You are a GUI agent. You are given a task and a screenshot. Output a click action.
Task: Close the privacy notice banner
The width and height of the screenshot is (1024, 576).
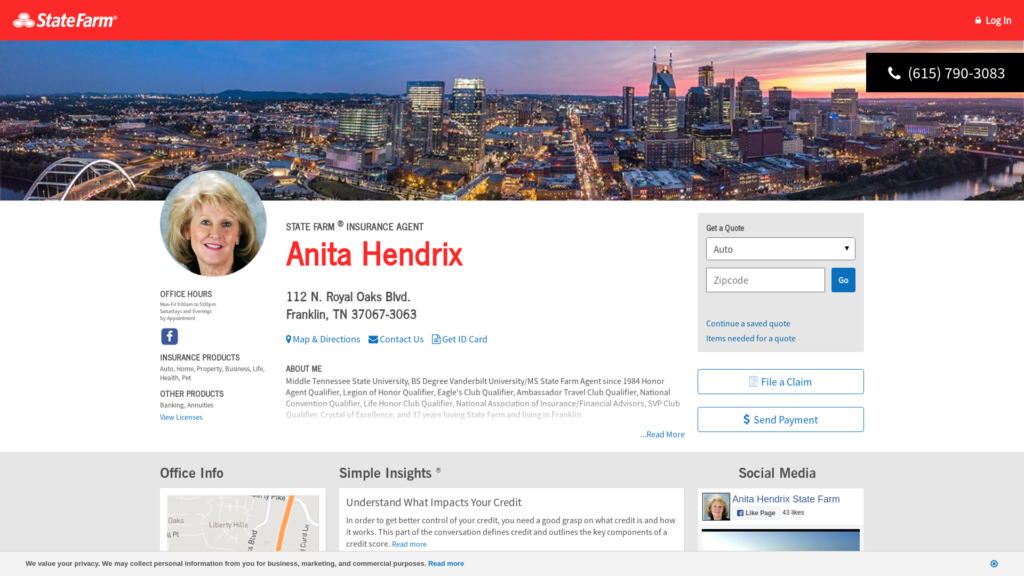pos(993,564)
